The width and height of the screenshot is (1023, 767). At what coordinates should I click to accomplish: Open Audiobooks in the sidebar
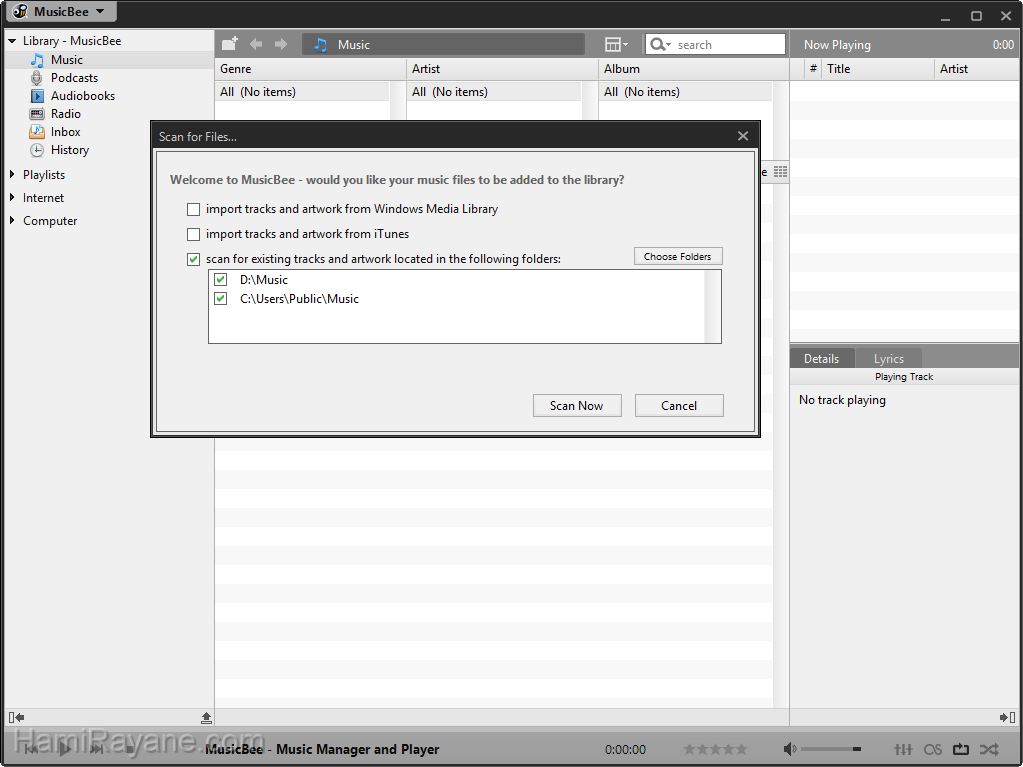[83, 96]
